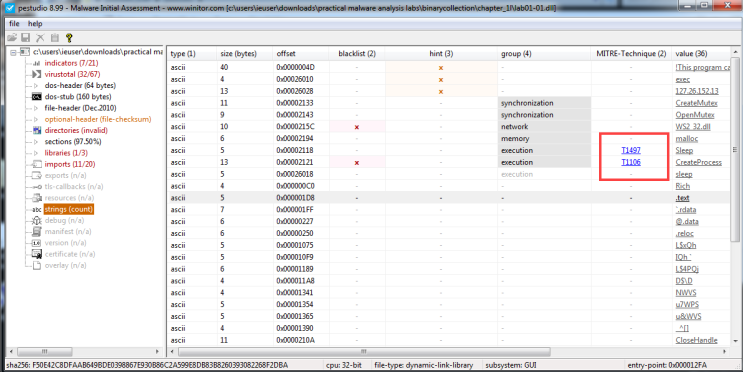Click the yellow help question mark icon
Viewport: 743px width, 372px height.
click(69, 37)
